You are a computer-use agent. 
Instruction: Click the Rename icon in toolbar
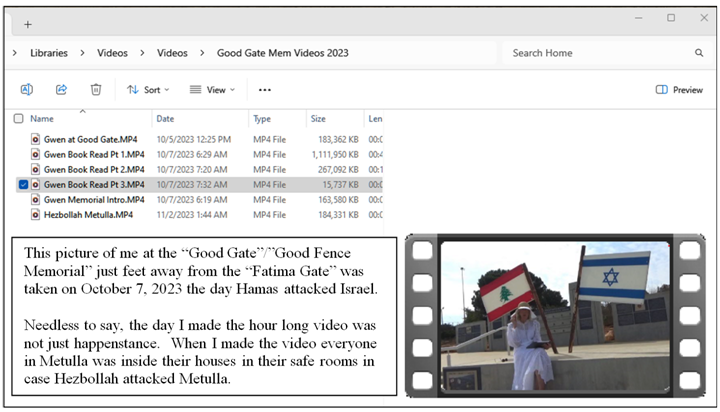pyautogui.click(x=27, y=89)
